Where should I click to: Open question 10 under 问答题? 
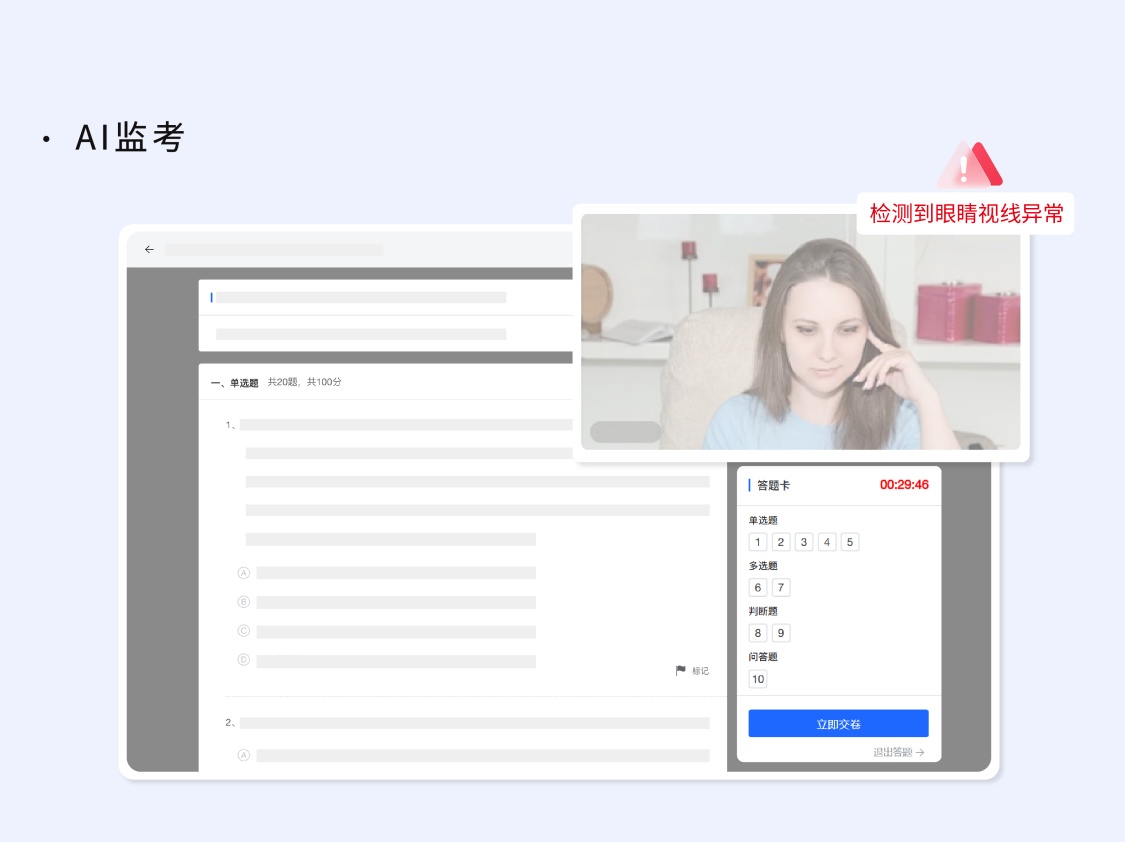click(758, 679)
